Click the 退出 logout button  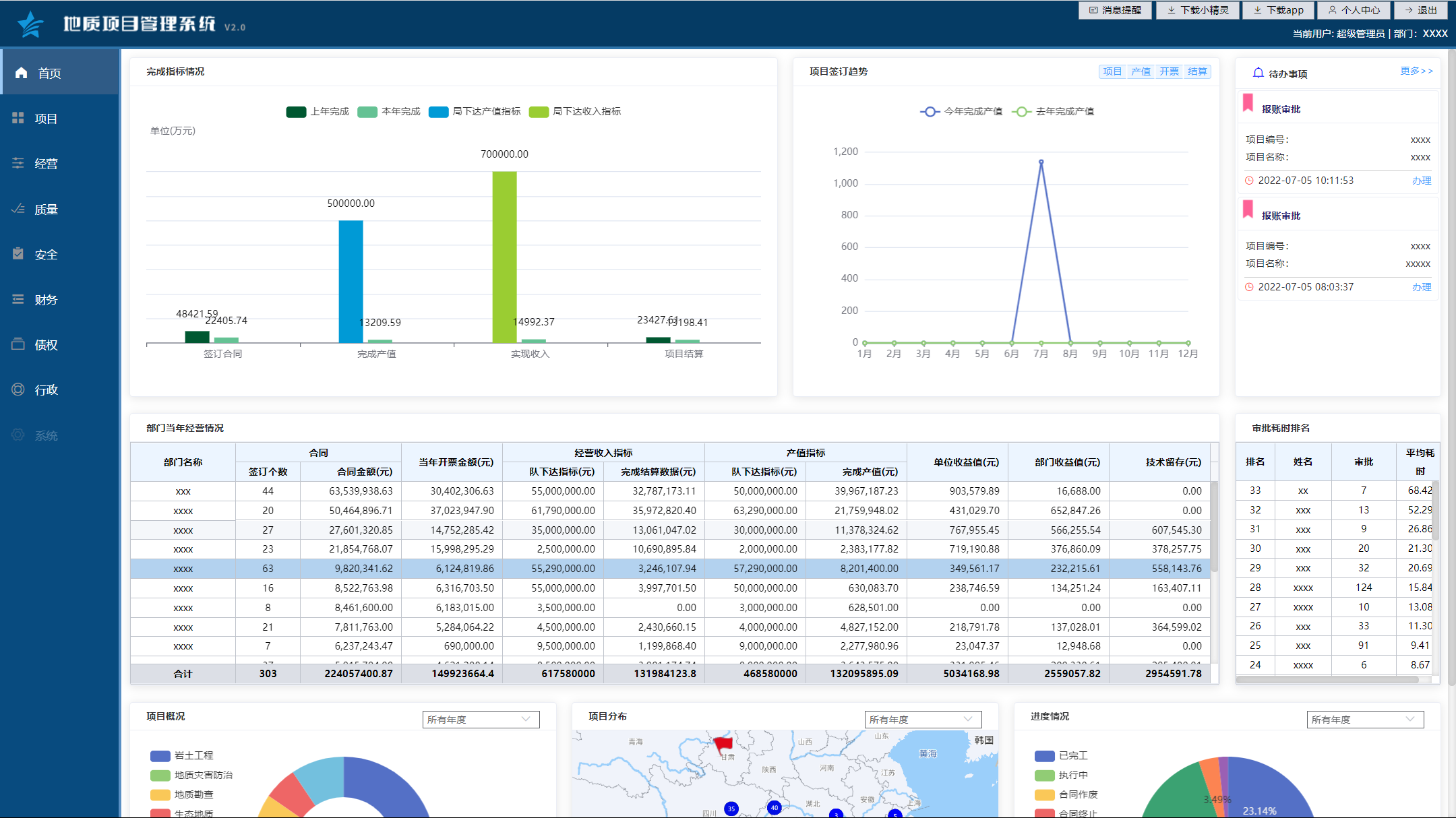pos(1420,10)
